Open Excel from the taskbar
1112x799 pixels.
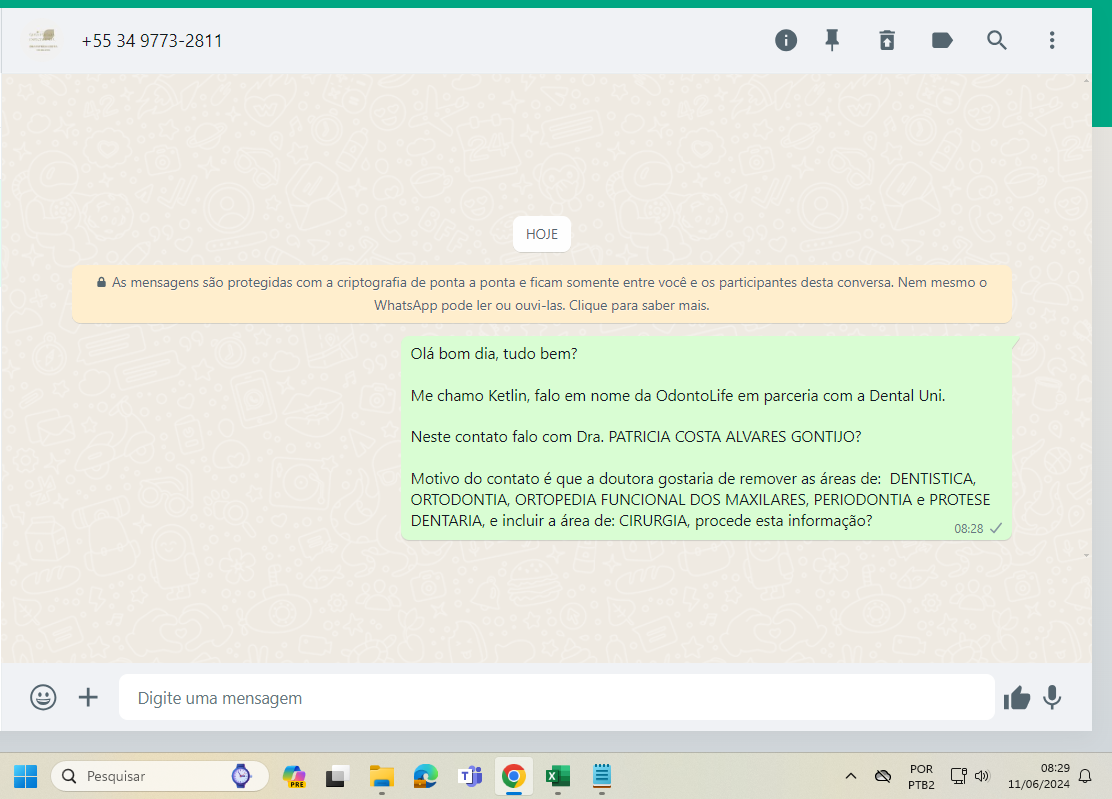point(557,776)
